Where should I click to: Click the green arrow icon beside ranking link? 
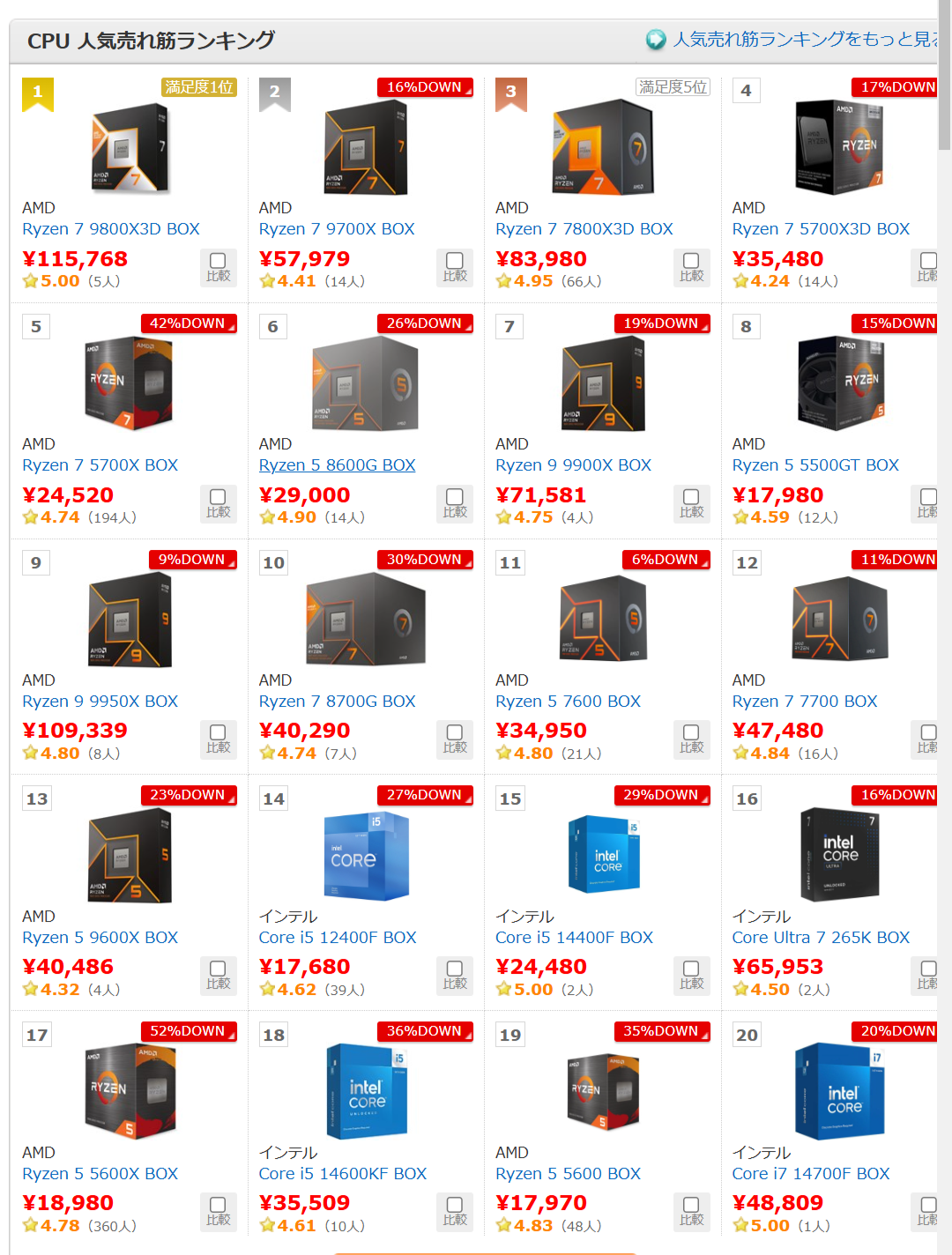(x=656, y=40)
